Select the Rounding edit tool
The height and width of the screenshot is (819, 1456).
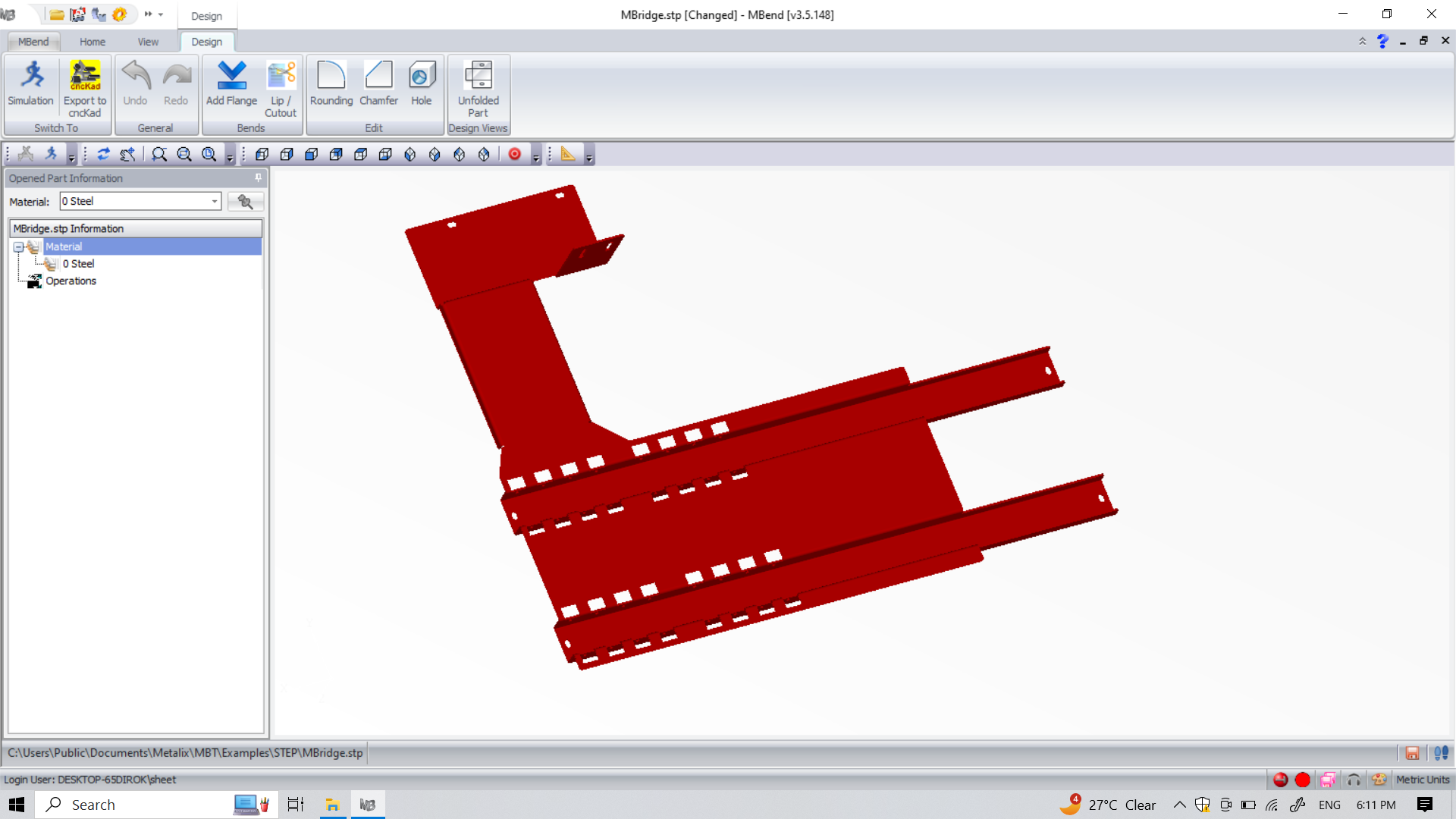[x=331, y=83]
